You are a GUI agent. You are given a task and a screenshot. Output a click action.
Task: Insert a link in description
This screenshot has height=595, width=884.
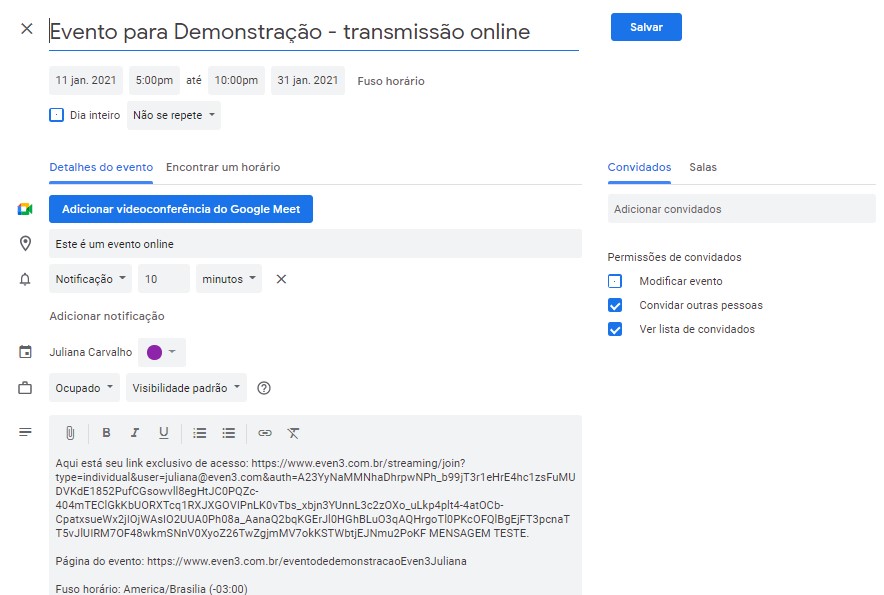tap(264, 433)
